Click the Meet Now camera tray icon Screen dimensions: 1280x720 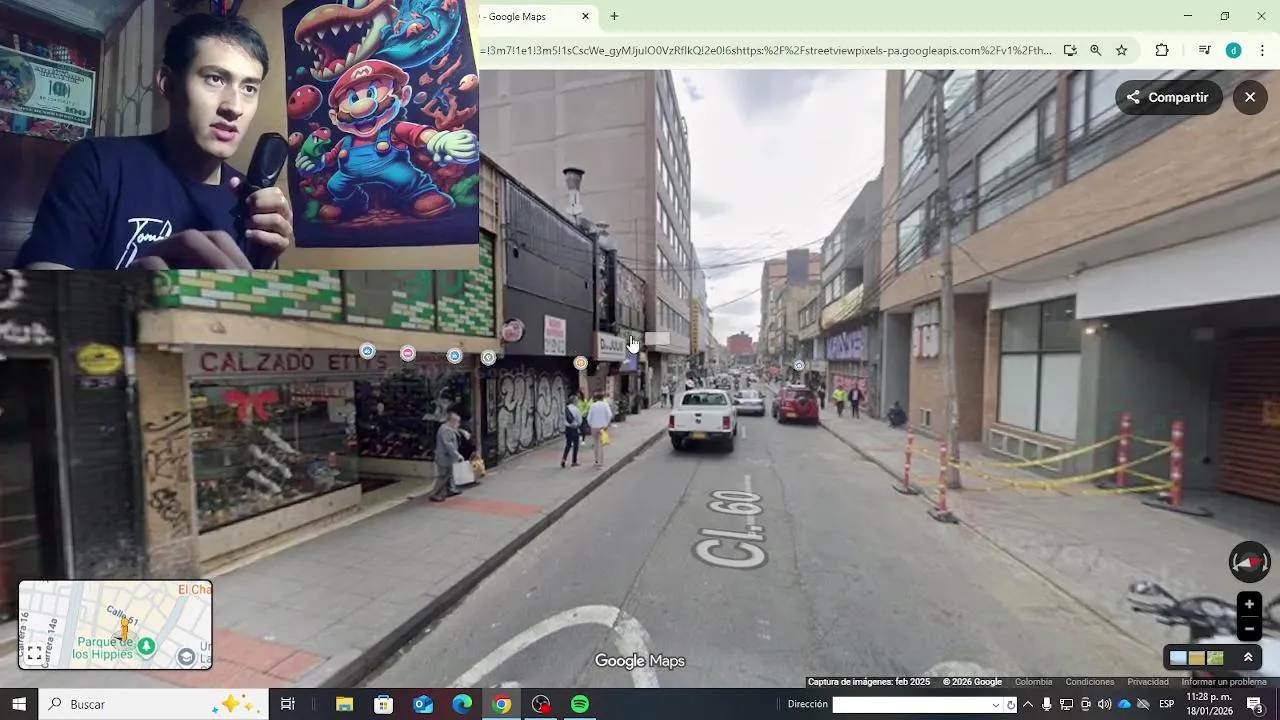click(1085, 704)
